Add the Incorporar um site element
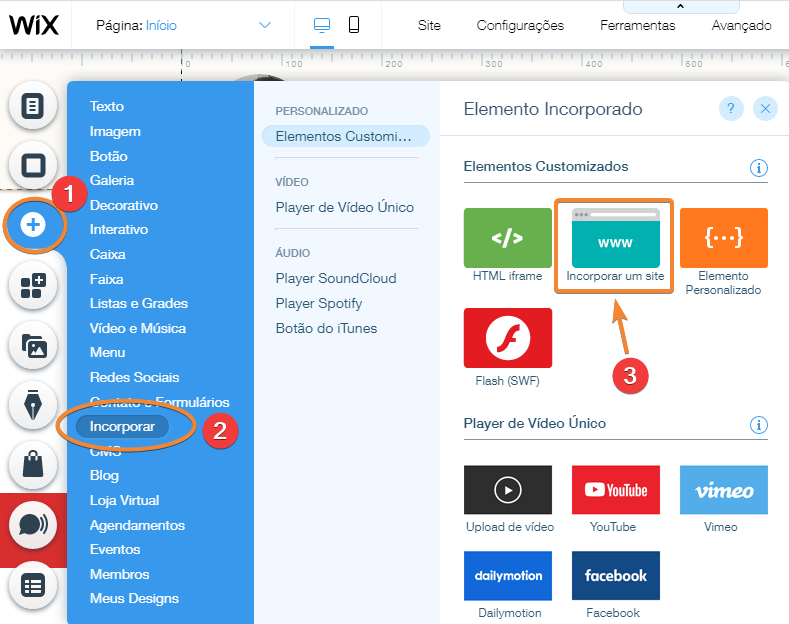Viewport: 789px width, 624px height. coord(615,238)
